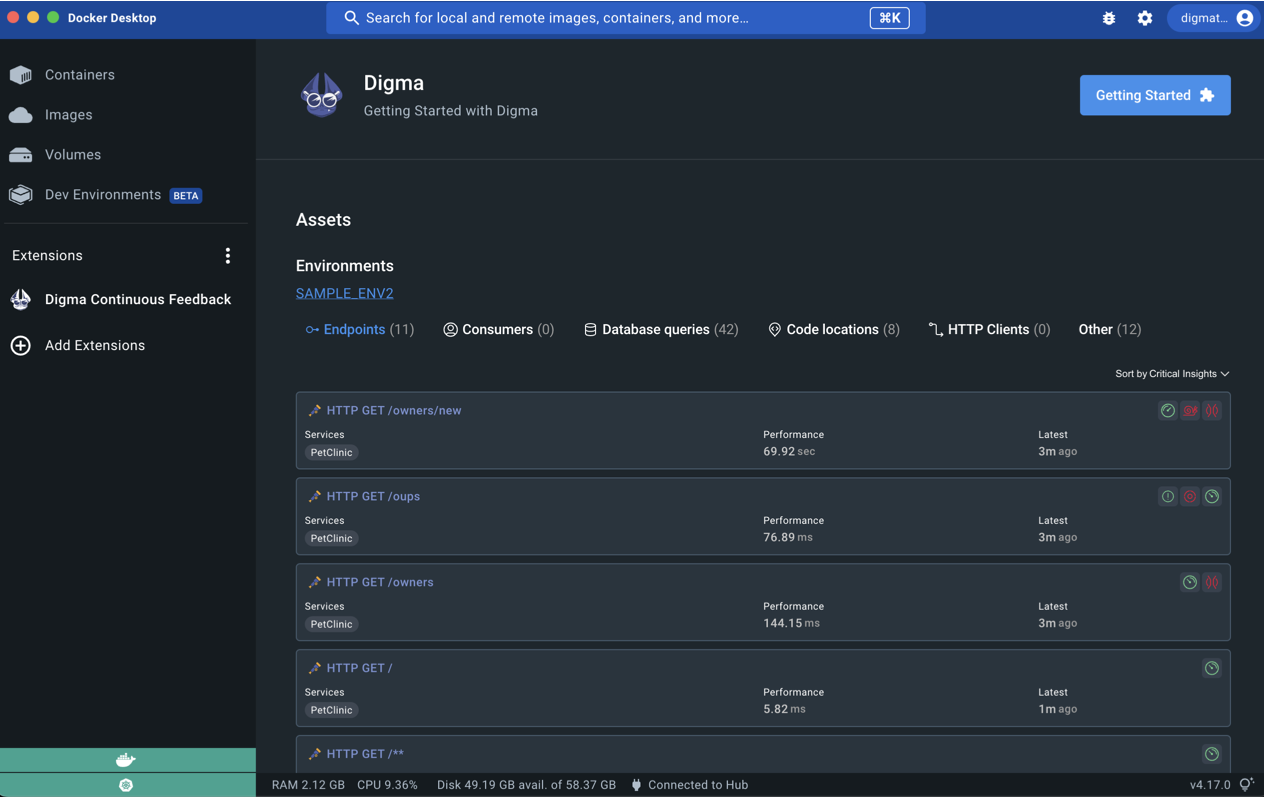Image resolution: width=1265 pixels, height=797 pixels.
Task: Click the Digma logo icon
Action: (x=322, y=96)
